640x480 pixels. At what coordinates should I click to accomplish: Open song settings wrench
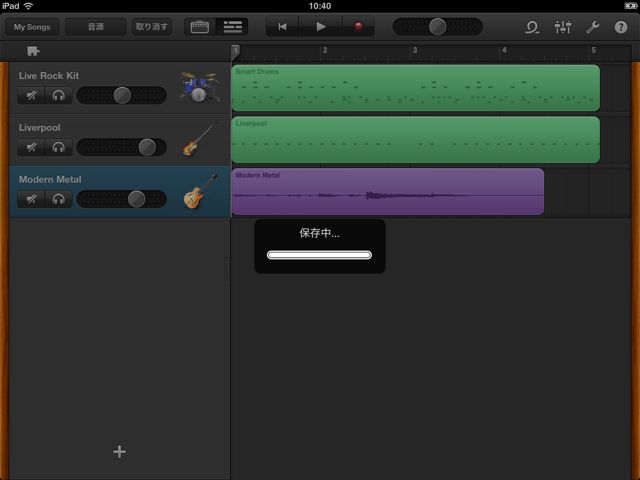pyautogui.click(x=592, y=27)
